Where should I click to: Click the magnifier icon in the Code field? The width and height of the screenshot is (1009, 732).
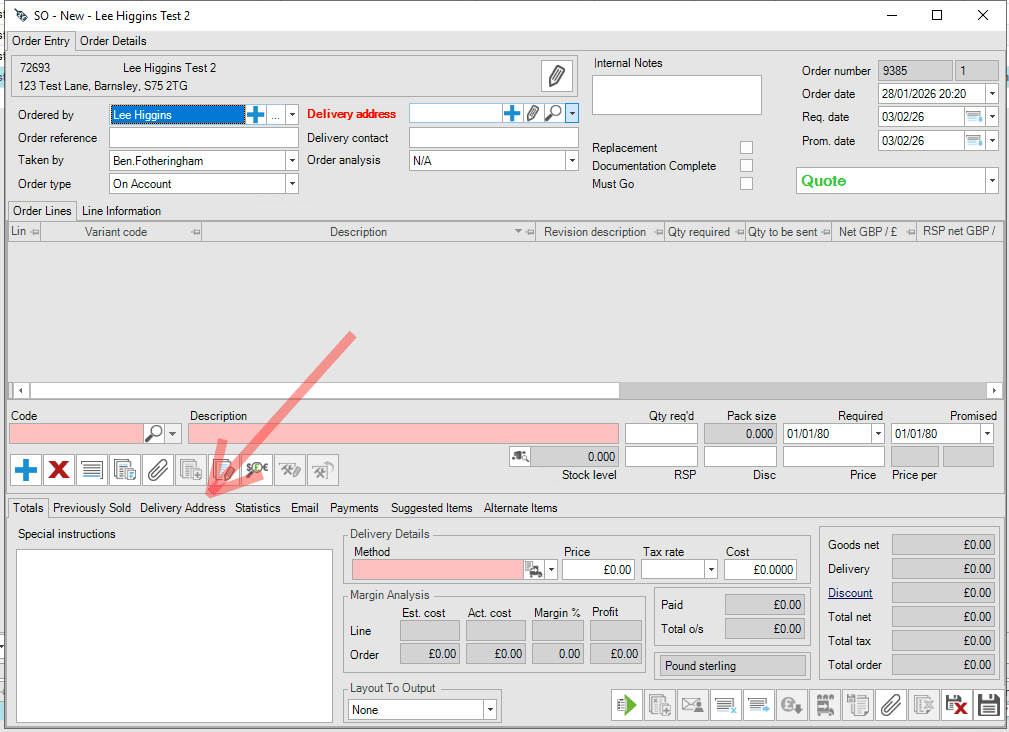tap(154, 434)
